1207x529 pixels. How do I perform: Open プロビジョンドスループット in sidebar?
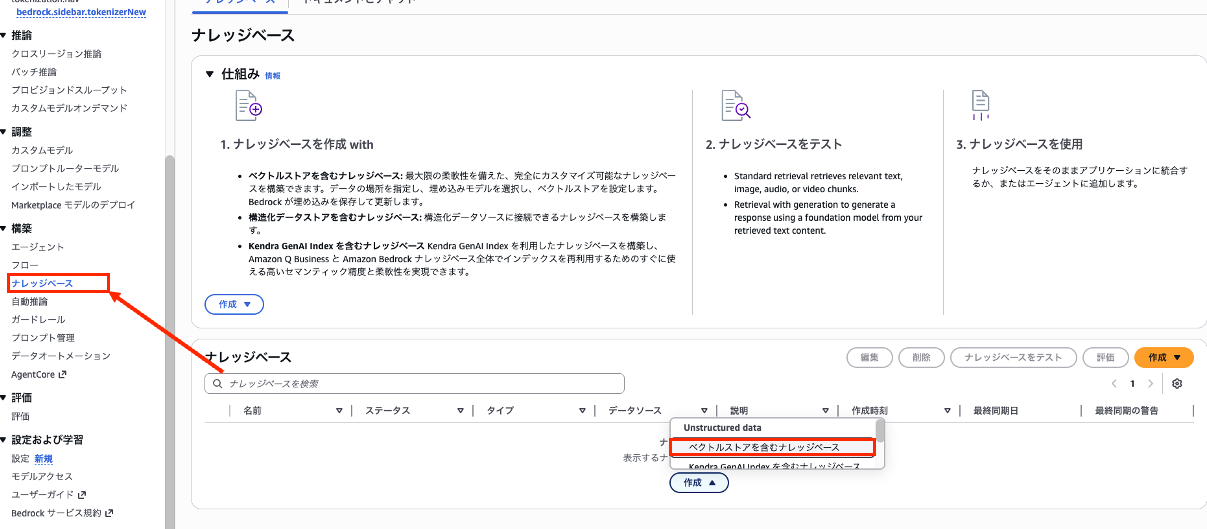point(69,90)
